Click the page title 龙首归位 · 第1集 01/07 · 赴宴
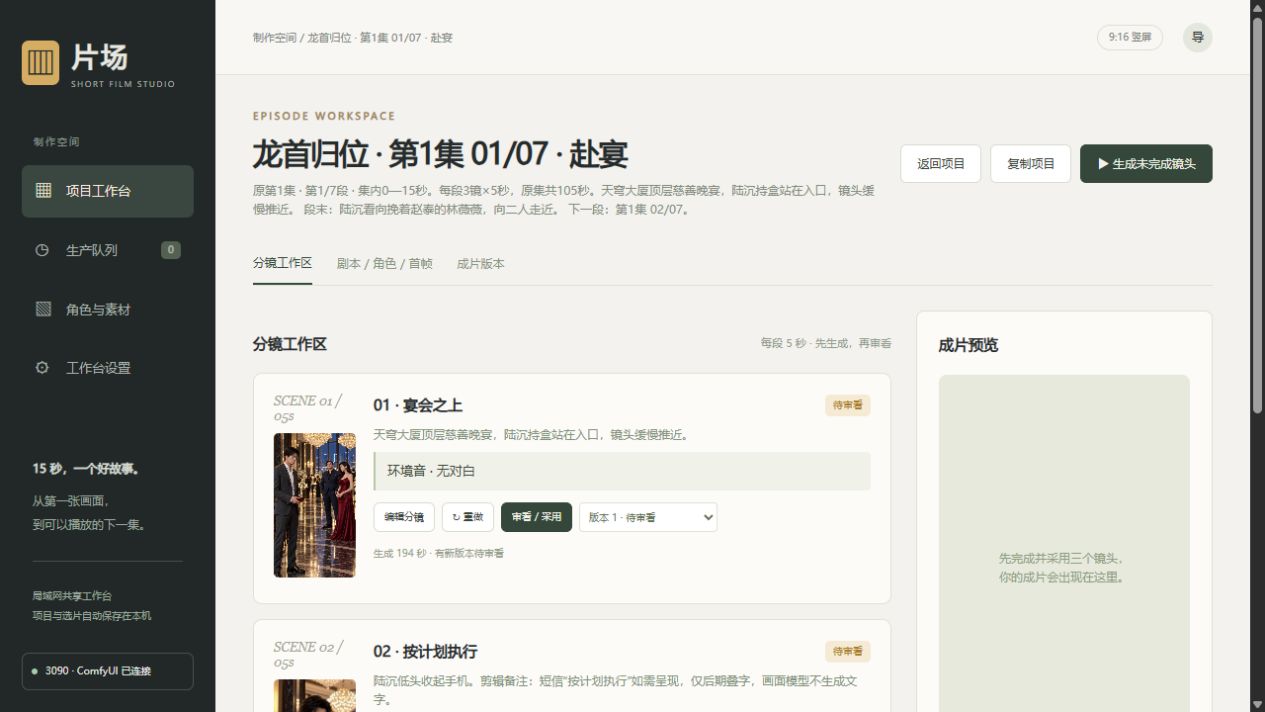Image resolution: width=1265 pixels, height=712 pixels. pyautogui.click(x=441, y=155)
